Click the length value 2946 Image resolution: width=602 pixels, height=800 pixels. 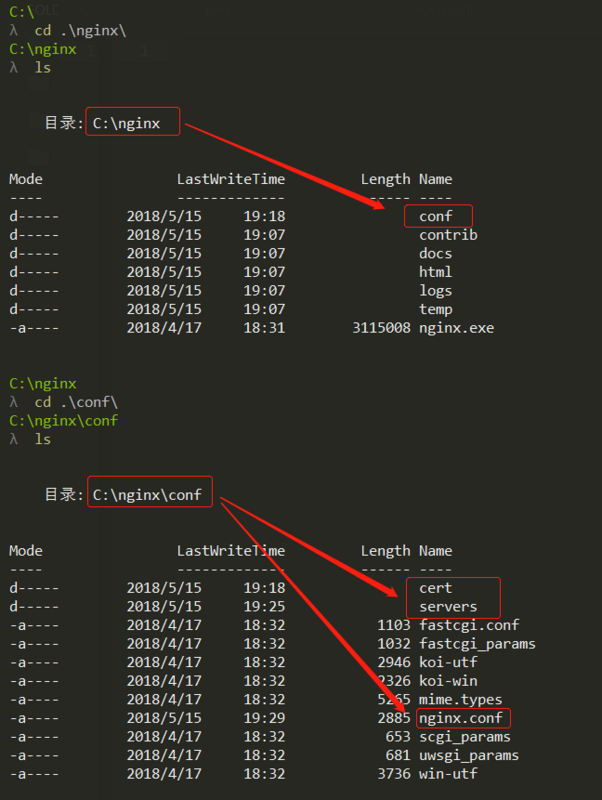(x=394, y=662)
